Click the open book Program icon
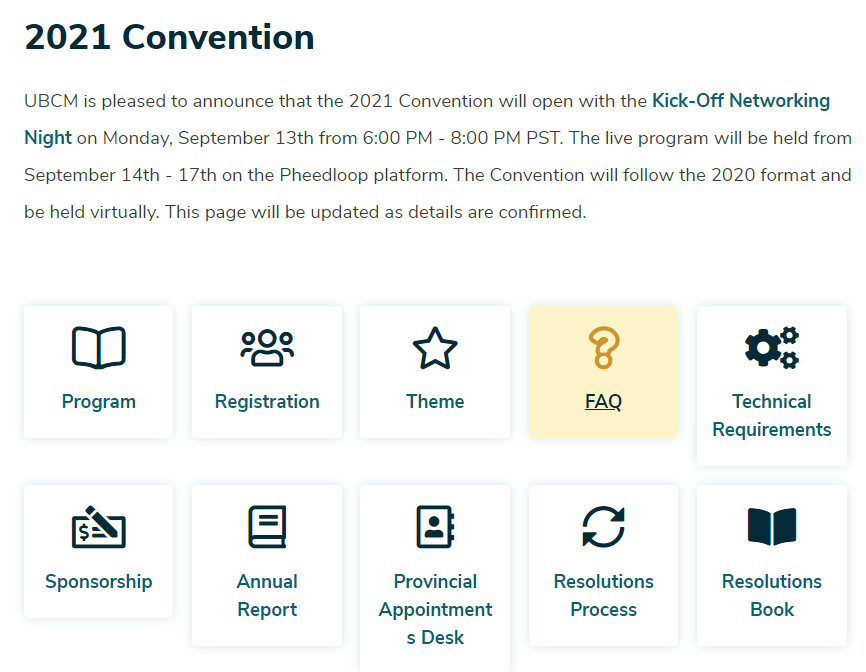The height and width of the screenshot is (672, 866). coord(99,347)
